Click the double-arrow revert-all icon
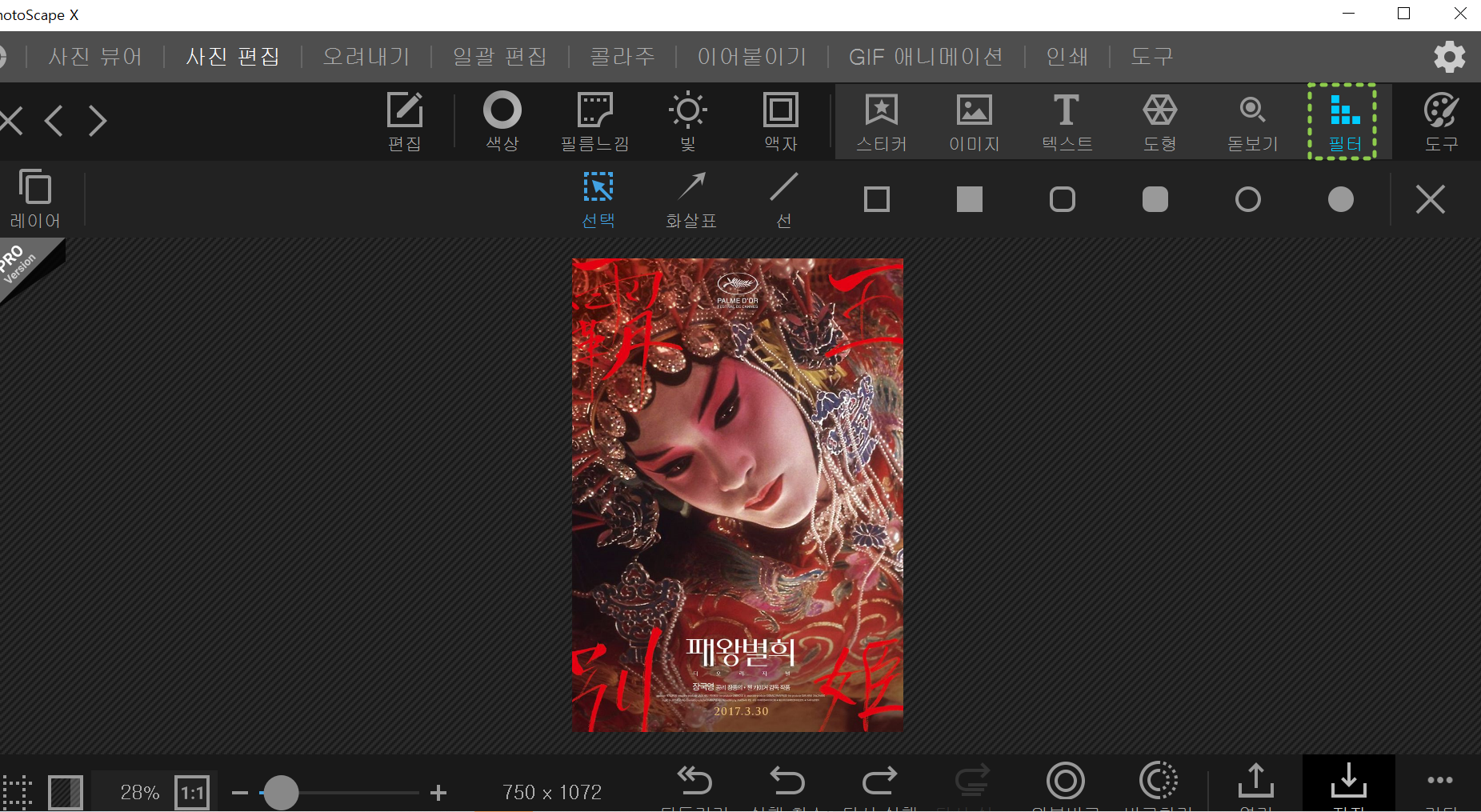The image size is (1481, 812). click(x=694, y=780)
